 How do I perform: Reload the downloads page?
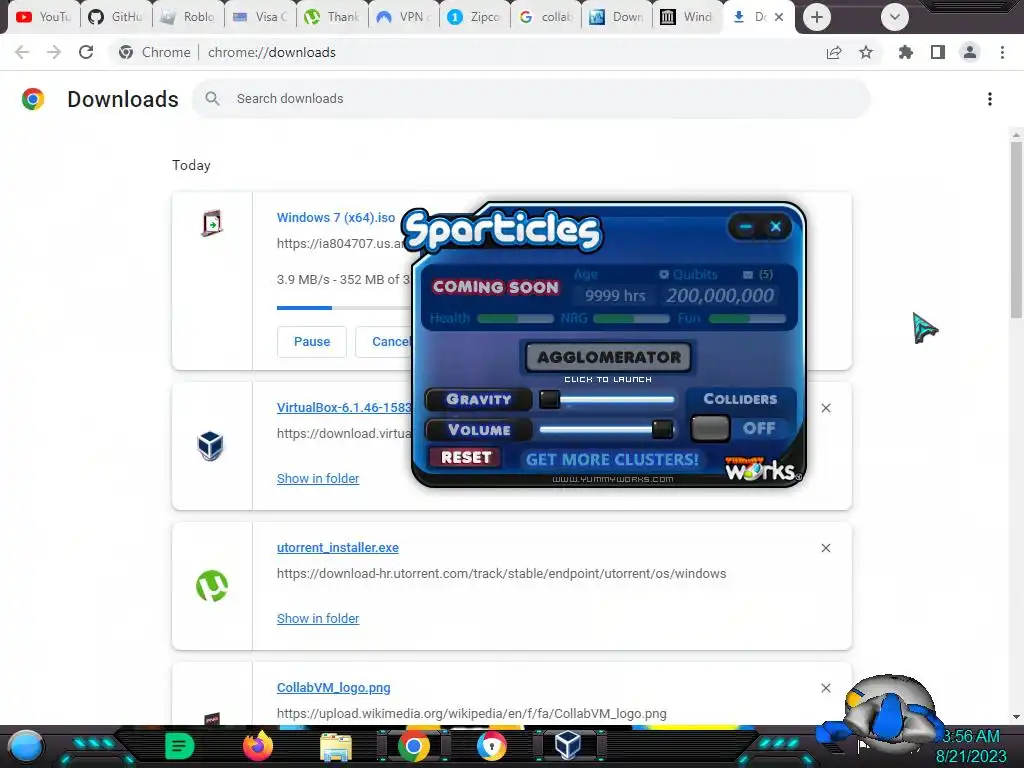tap(86, 52)
